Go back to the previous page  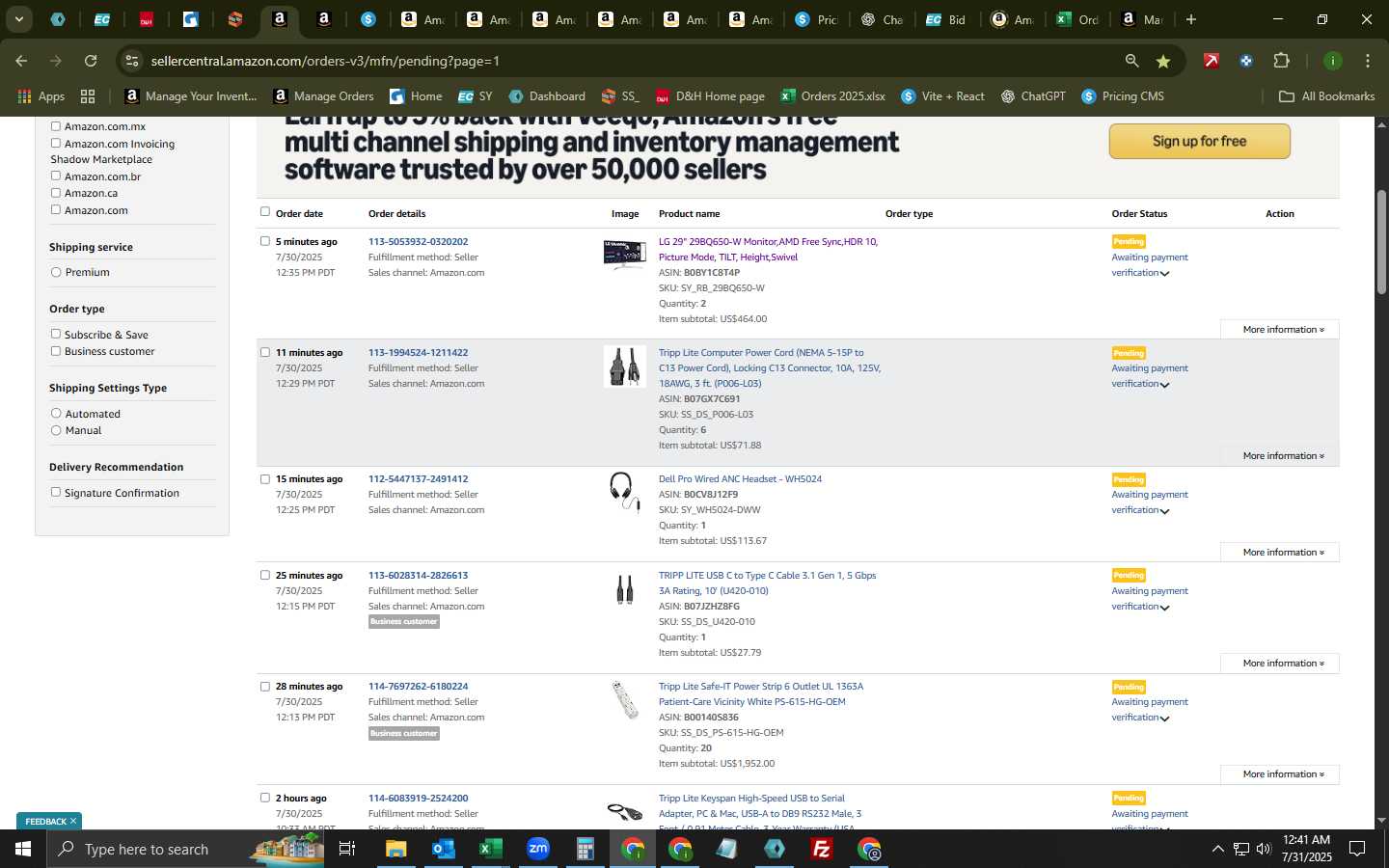[x=21, y=61]
